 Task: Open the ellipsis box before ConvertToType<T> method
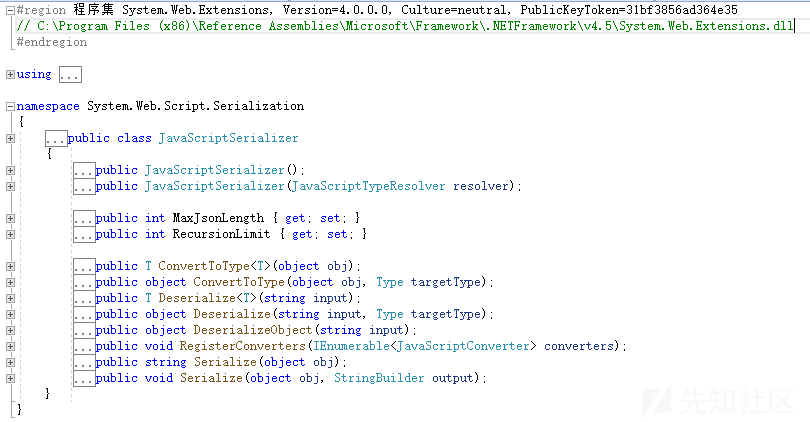[x=84, y=267]
